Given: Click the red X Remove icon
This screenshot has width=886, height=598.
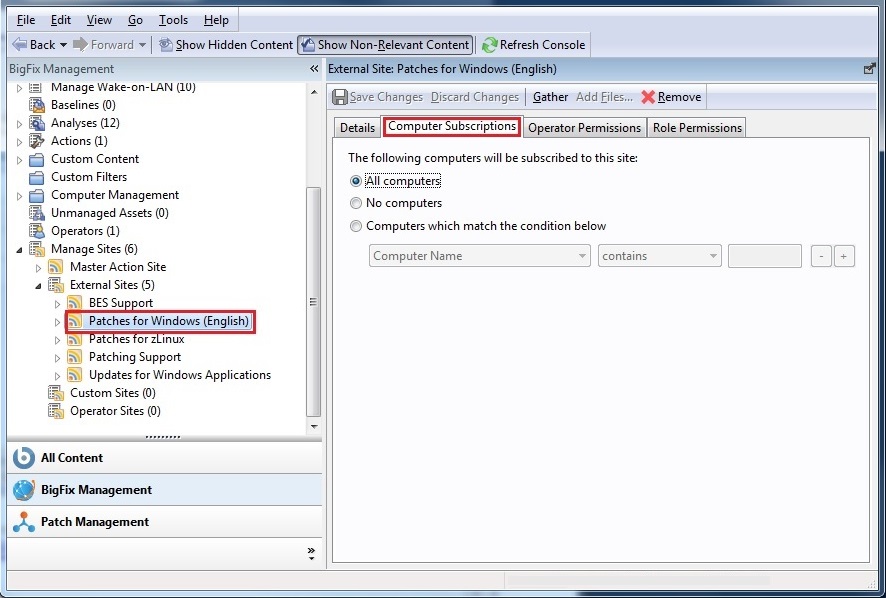Looking at the screenshot, I should pos(648,97).
